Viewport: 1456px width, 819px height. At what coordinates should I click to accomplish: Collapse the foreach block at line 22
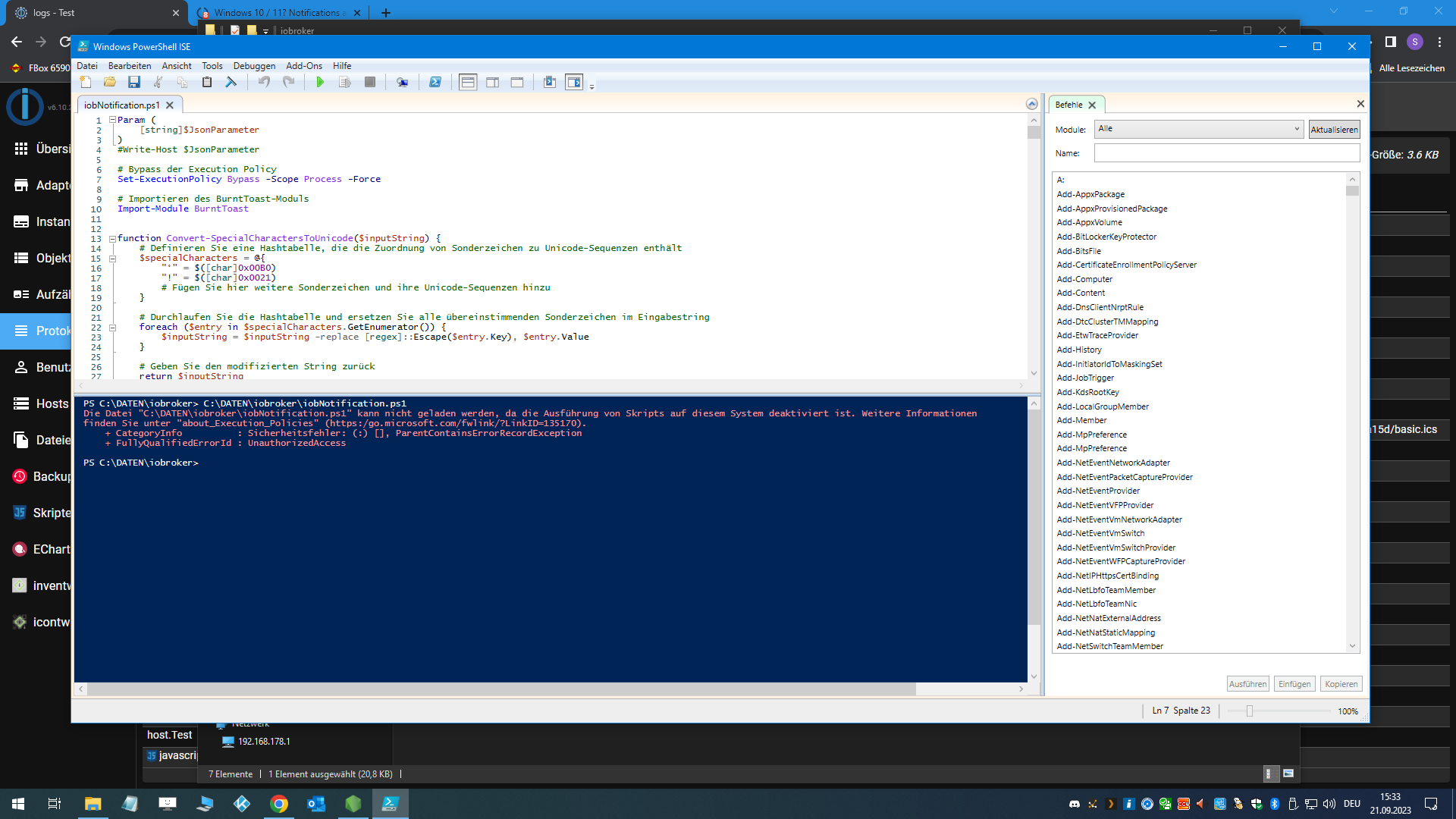coord(112,328)
